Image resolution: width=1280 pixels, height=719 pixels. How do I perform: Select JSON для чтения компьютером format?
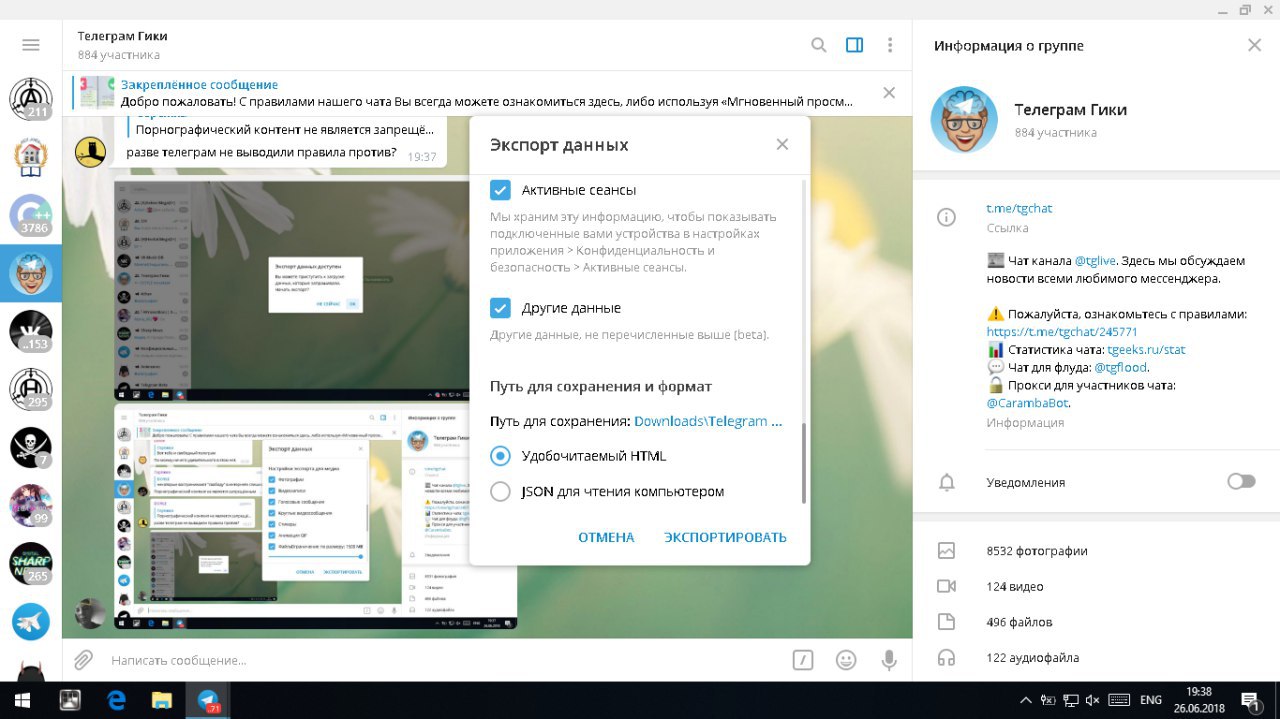click(500, 492)
